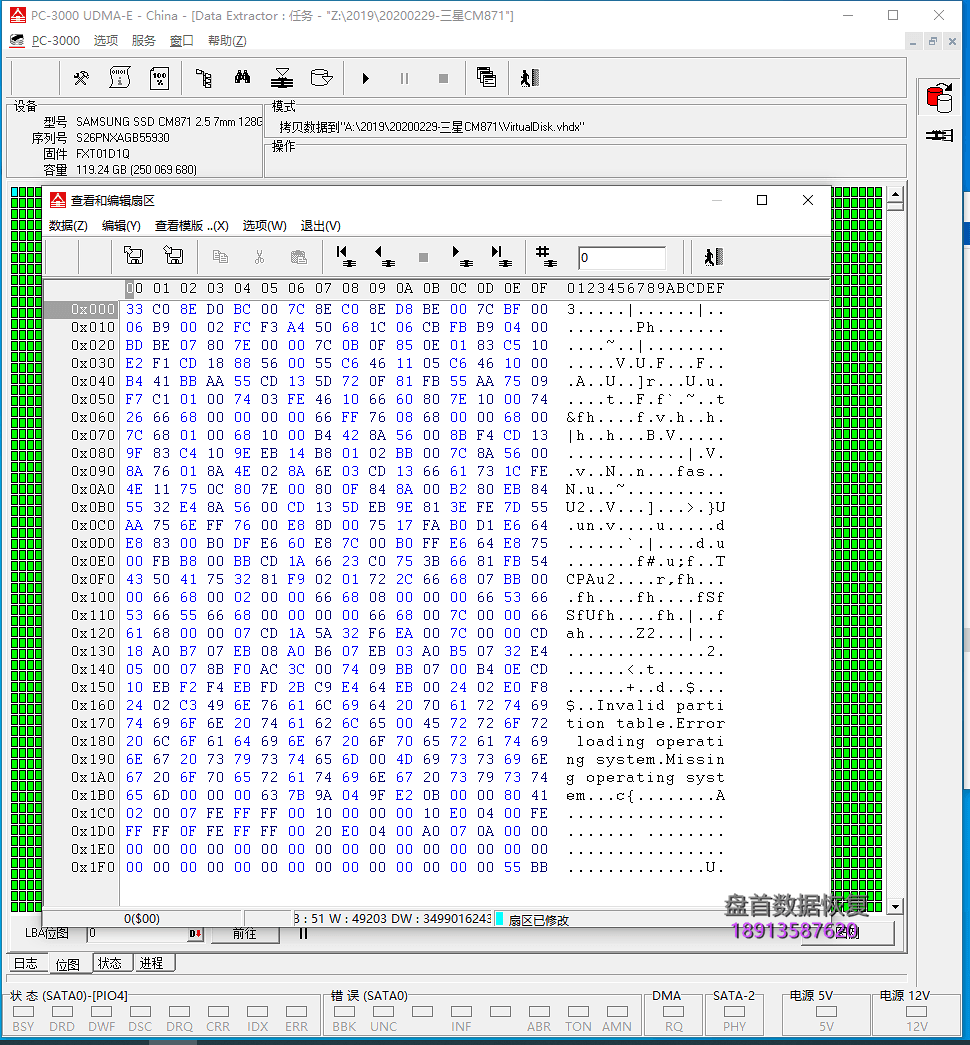Click the first save sector icon in sector editor

[134, 256]
